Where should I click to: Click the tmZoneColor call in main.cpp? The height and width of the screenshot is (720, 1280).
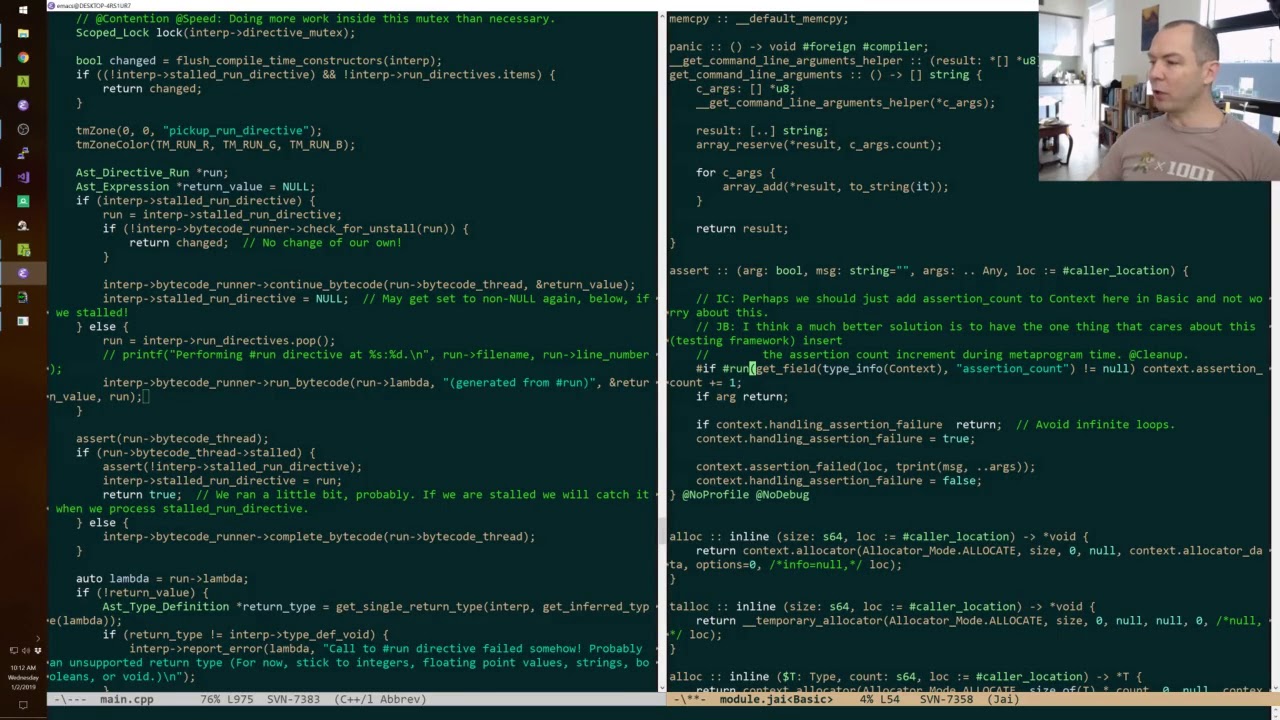[x=215, y=144]
